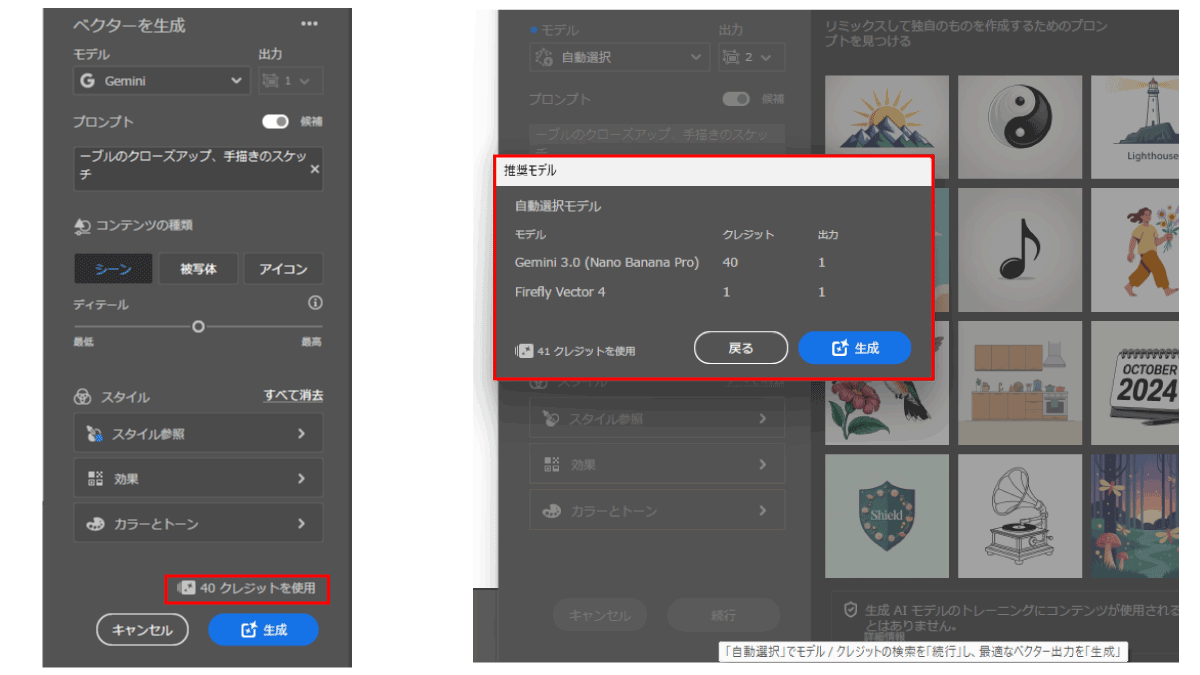Open the three-dot menu beside ベクターを生成
Viewport: 1200px width, 675px height.
(309, 24)
